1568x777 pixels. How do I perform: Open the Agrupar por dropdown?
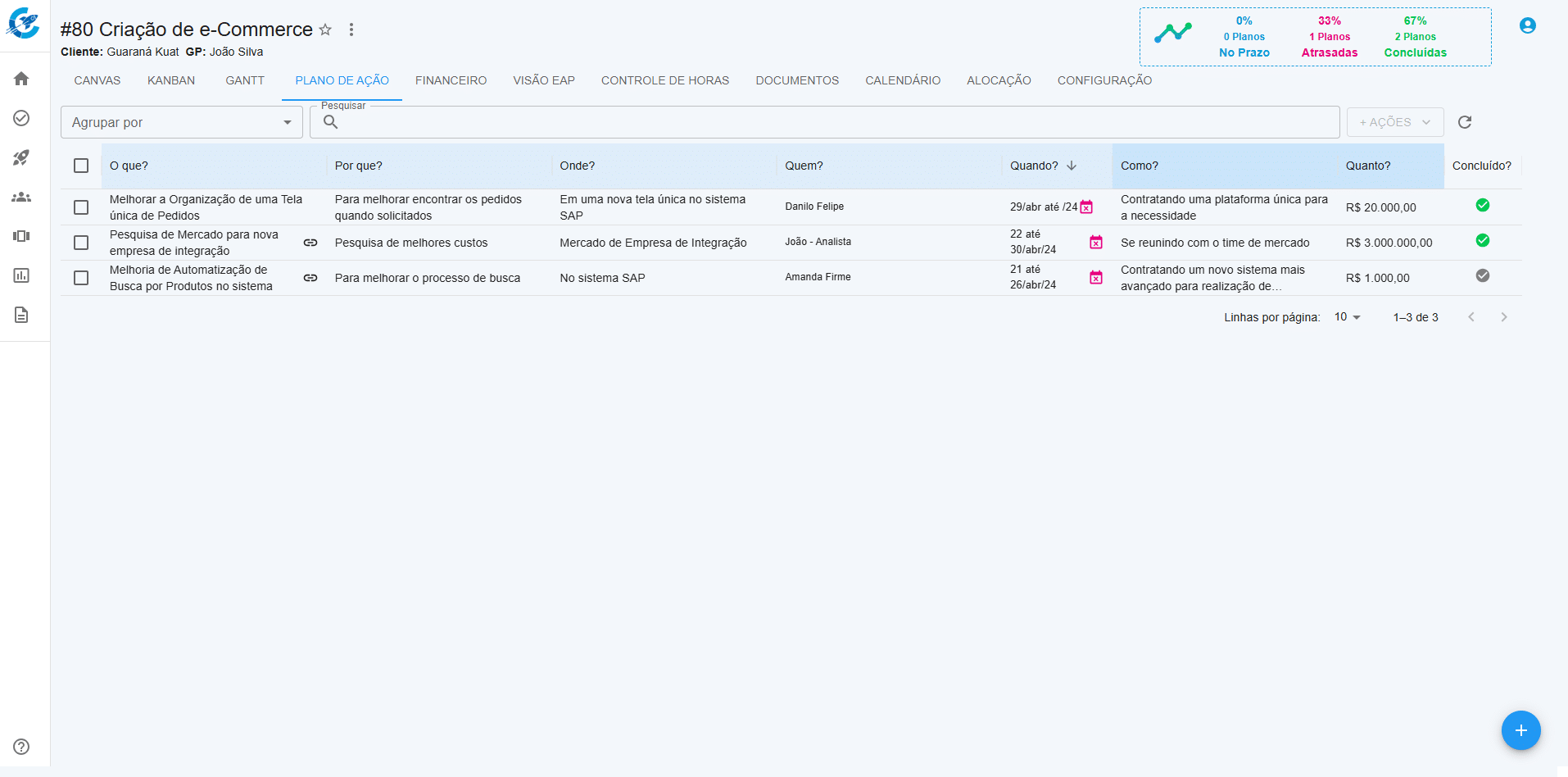182,122
